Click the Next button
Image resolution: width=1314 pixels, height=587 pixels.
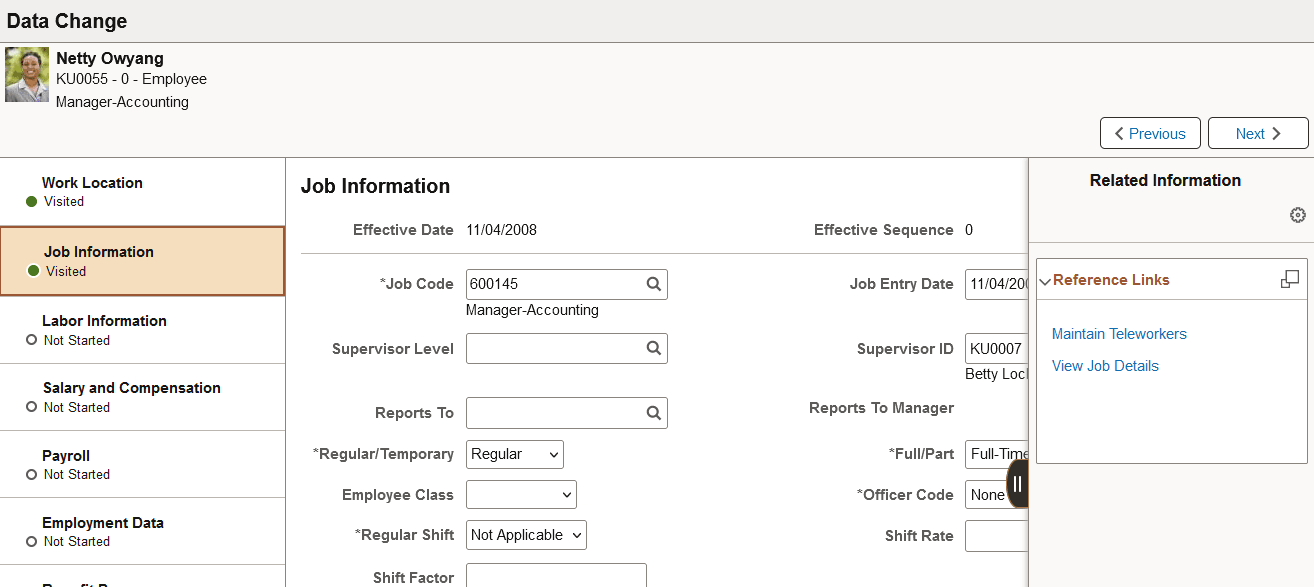(1258, 132)
